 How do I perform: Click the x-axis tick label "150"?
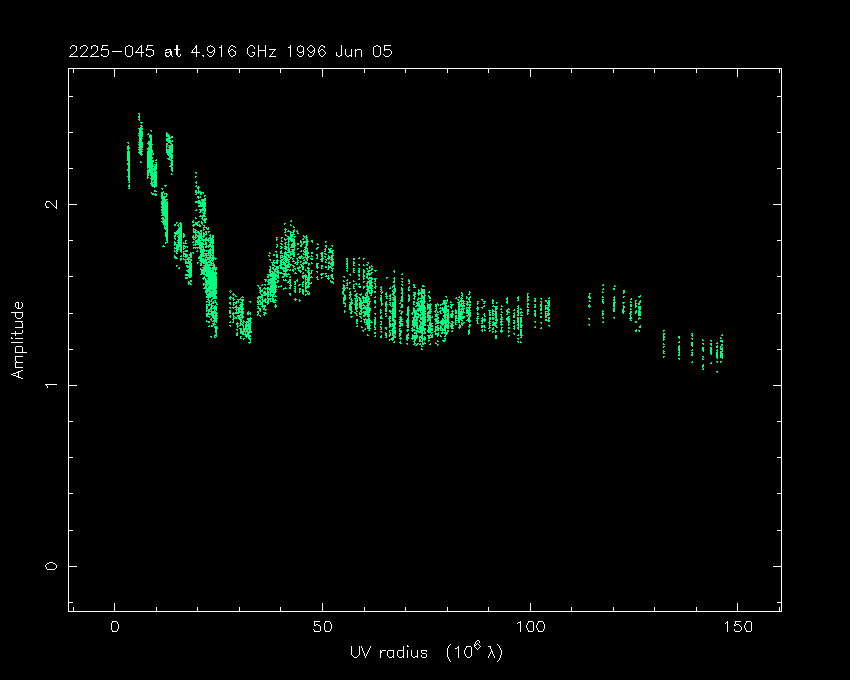coord(737,627)
